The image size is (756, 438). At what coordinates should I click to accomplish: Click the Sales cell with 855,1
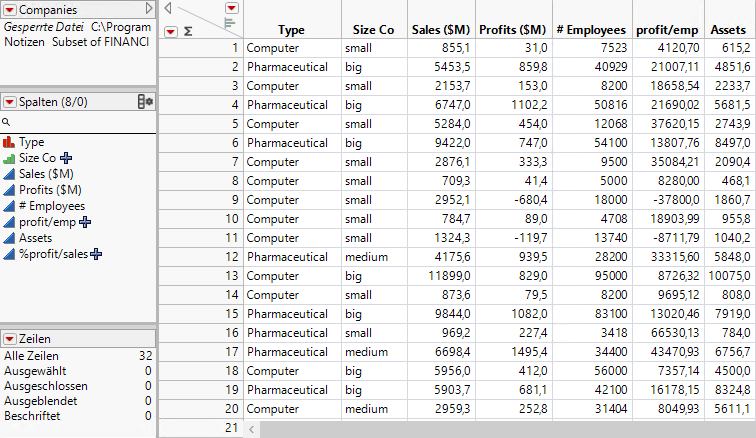click(441, 48)
